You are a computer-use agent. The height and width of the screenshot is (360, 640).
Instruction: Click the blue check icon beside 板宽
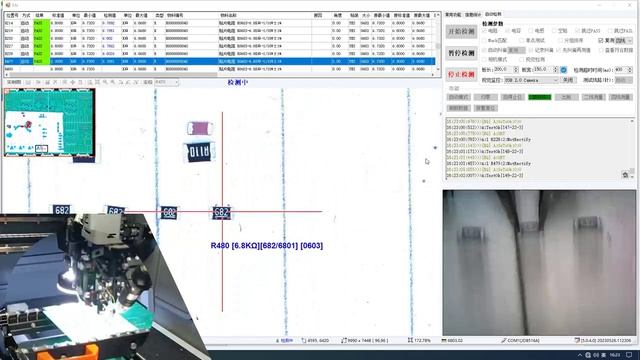(x=563, y=70)
